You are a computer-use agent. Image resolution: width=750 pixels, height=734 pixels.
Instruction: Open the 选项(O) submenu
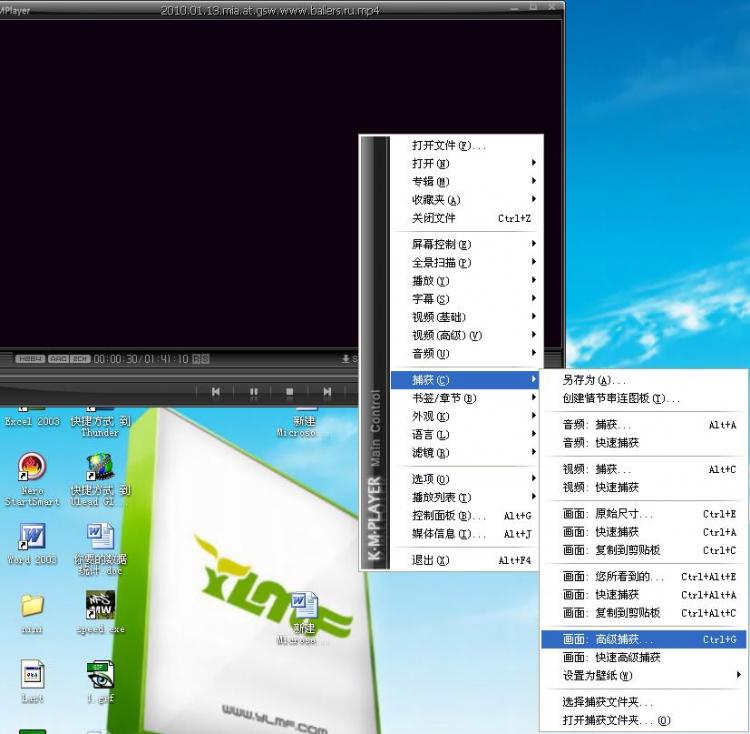(x=465, y=479)
